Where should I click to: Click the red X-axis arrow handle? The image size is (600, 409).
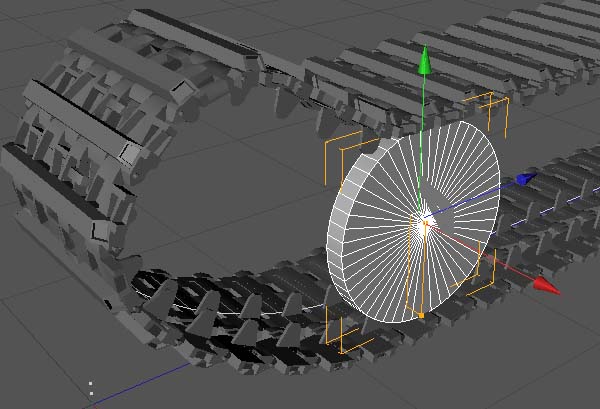click(x=547, y=285)
